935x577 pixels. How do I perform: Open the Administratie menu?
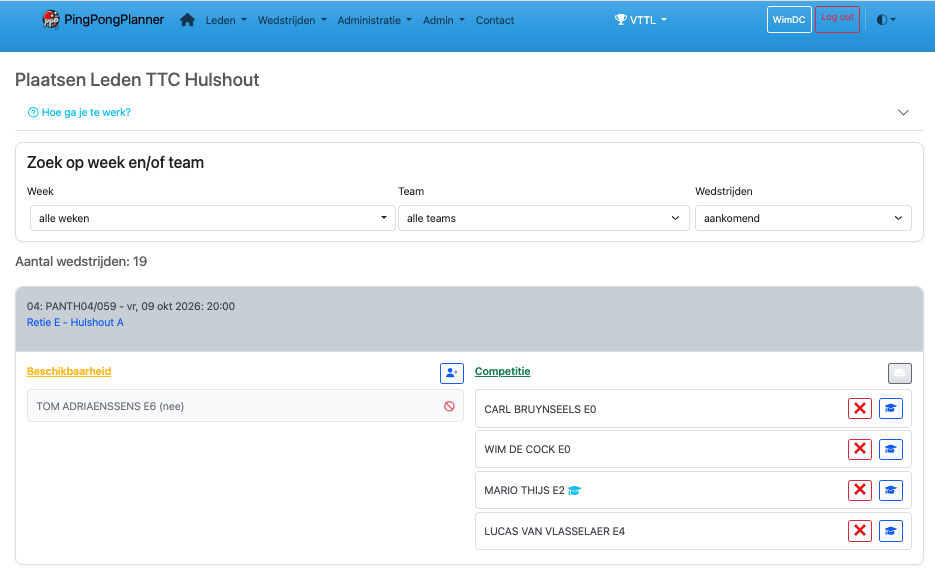click(x=374, y=20)
